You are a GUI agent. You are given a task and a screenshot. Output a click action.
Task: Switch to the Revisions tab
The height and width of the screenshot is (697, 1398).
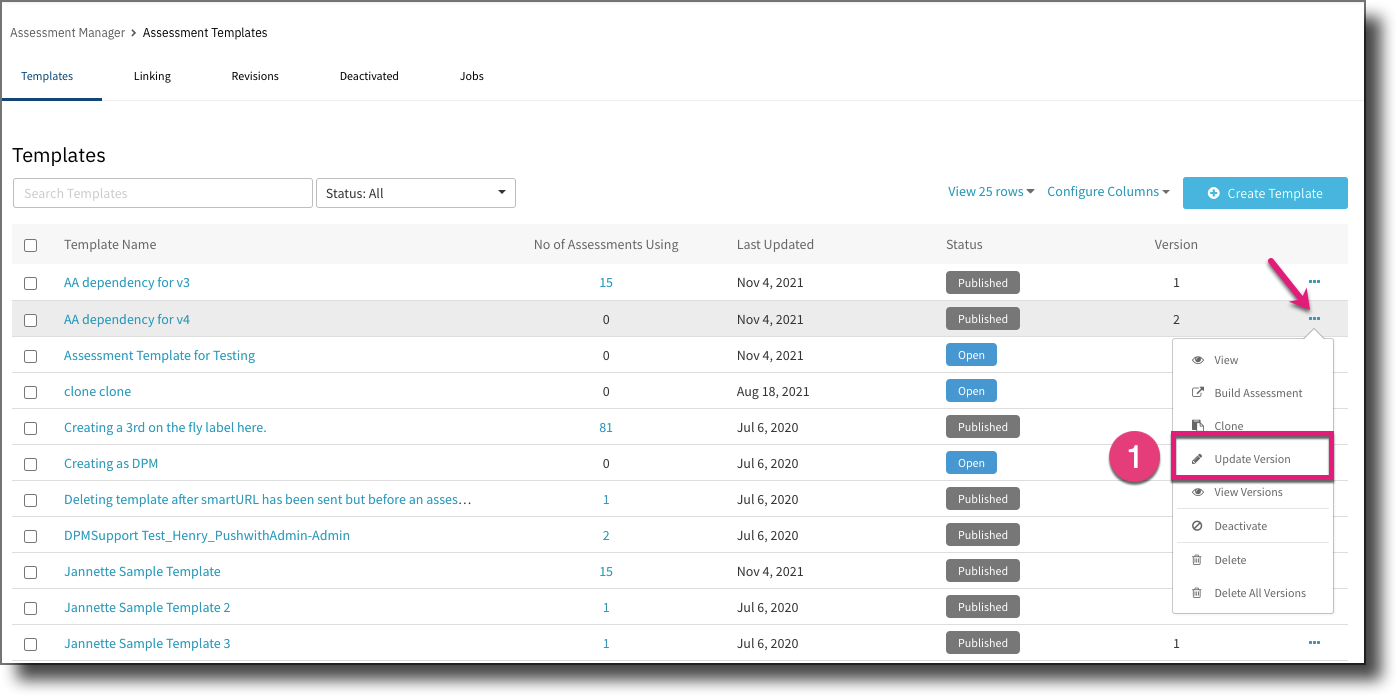254,75
